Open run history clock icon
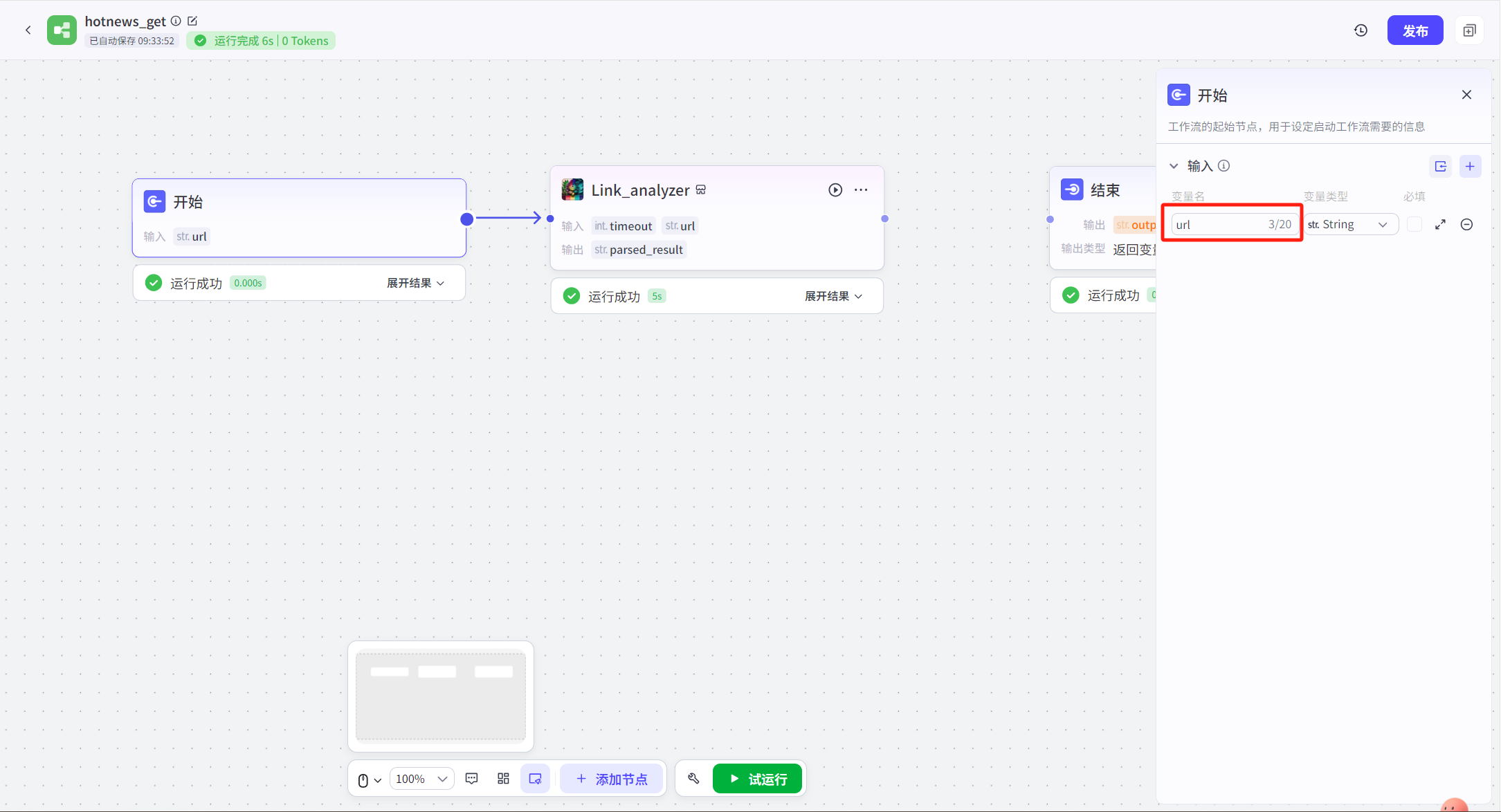 pyautogui.click(x=1361, y=30)
